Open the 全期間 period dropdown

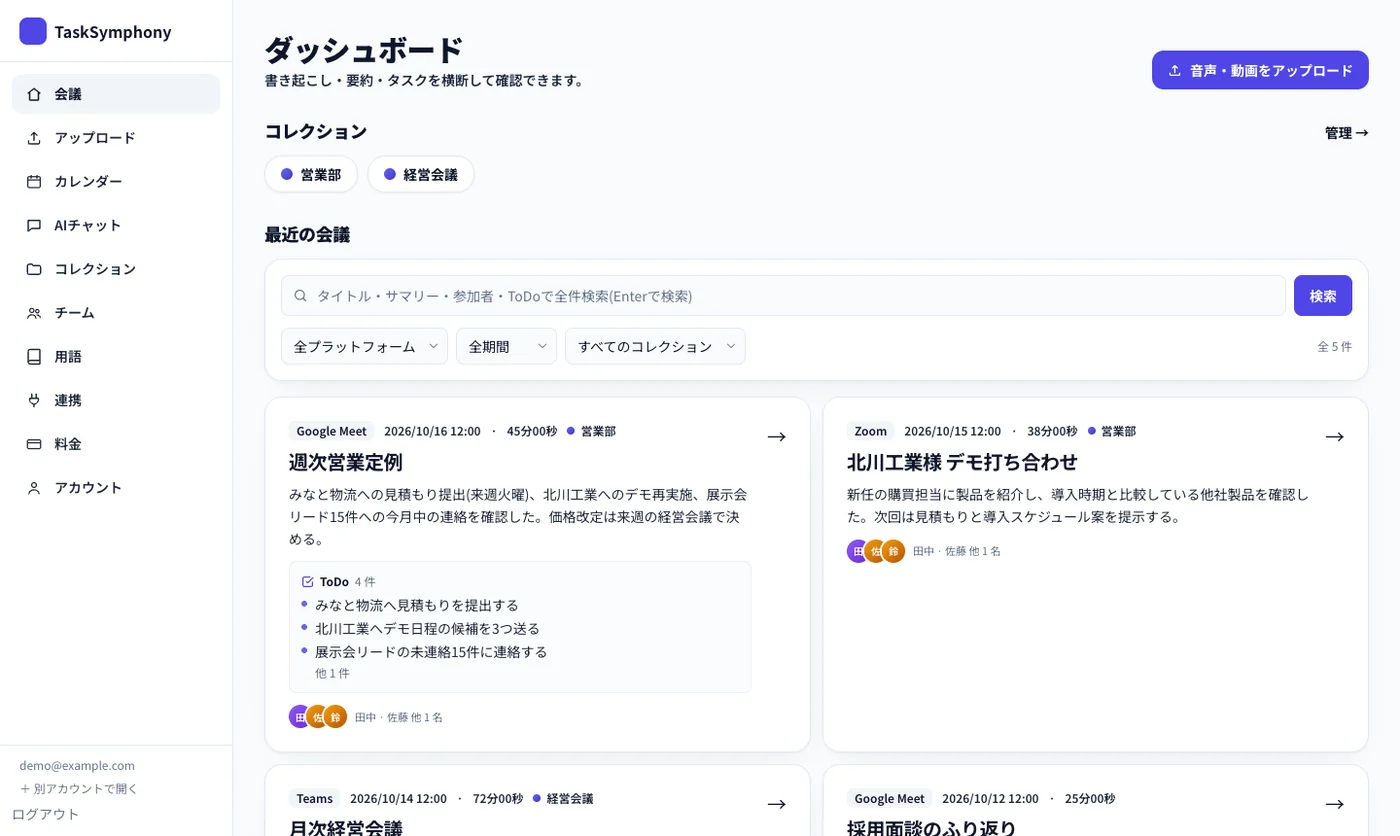pyautogui.click(x=506, y=346)
